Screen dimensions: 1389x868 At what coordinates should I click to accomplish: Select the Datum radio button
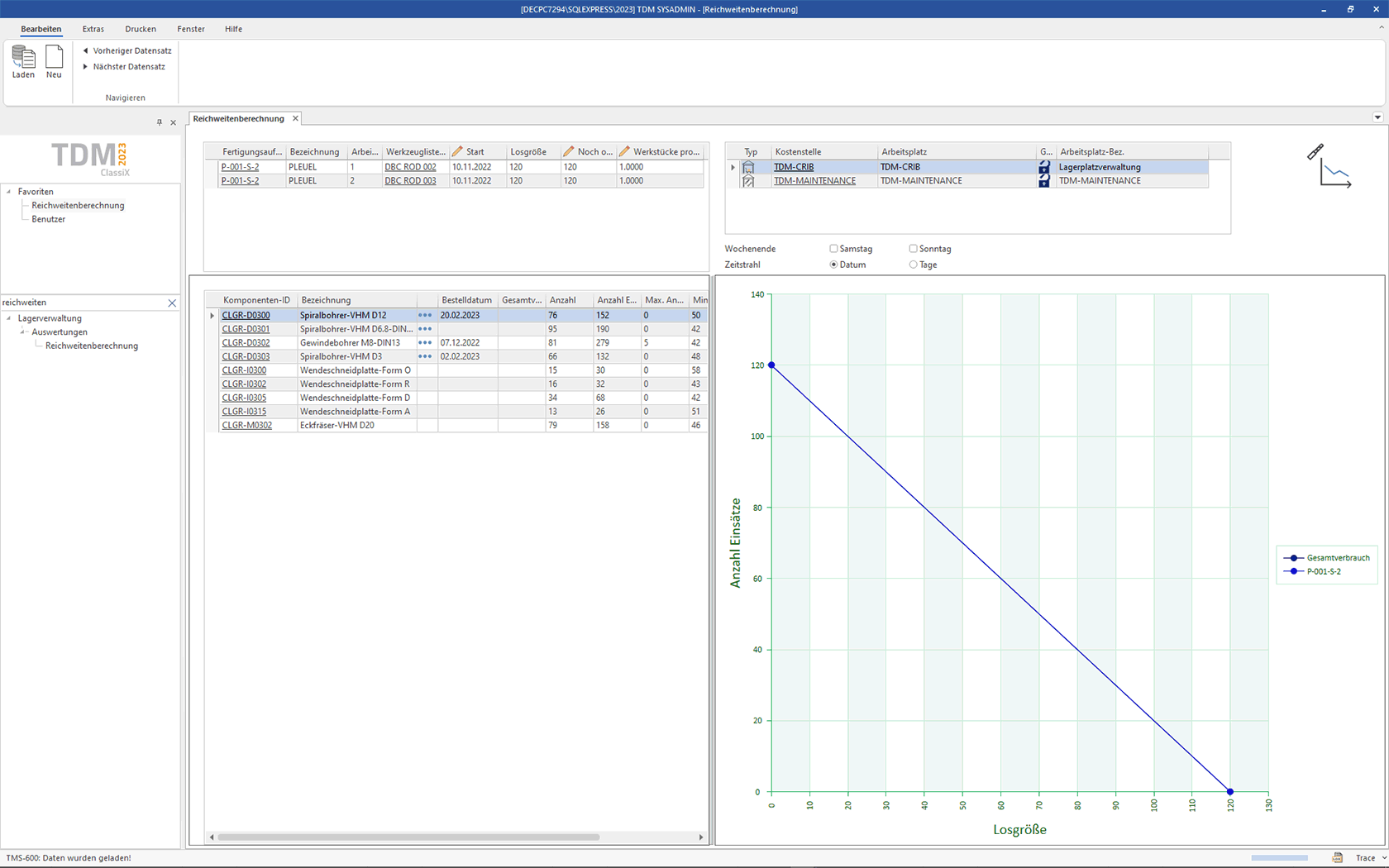pos(833,265)
